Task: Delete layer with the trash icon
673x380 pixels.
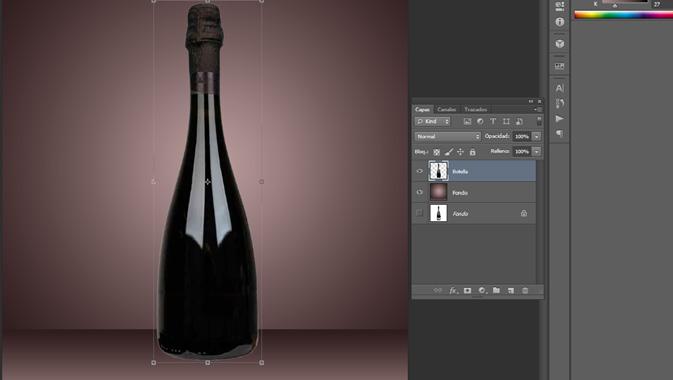Action: (x=525, y=291)
